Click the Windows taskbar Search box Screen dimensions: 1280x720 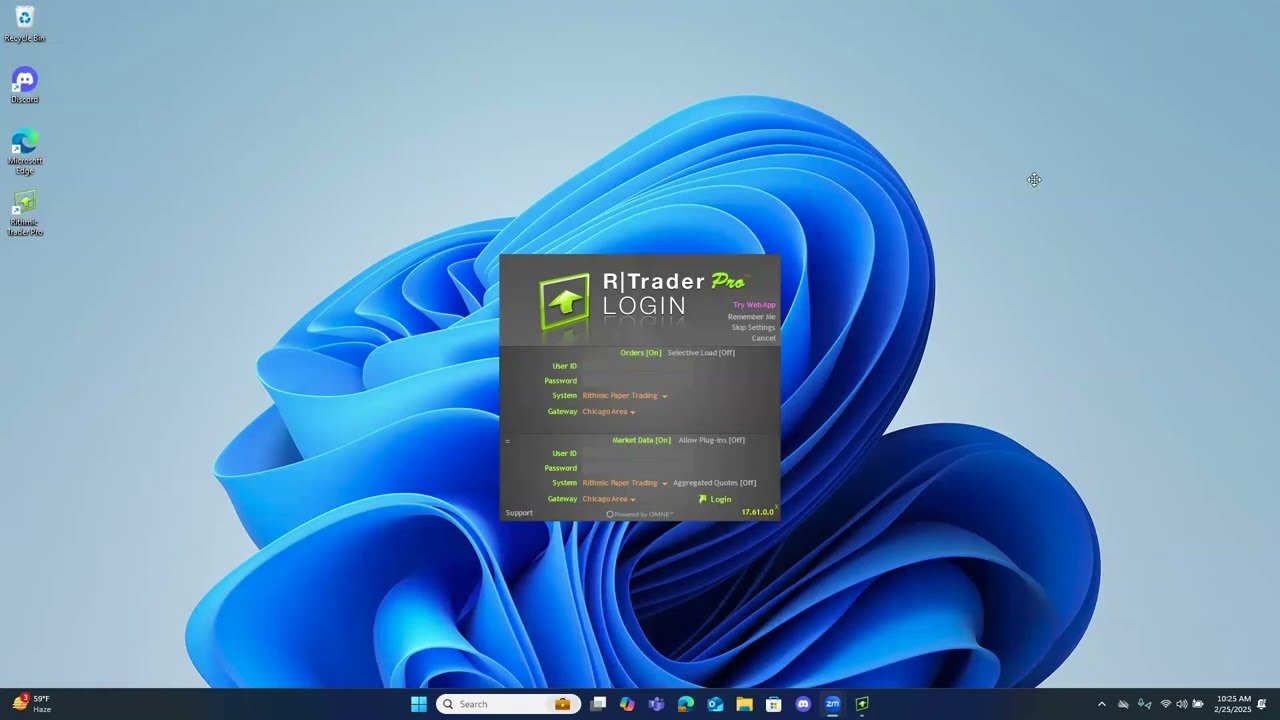tap(508, 704)
